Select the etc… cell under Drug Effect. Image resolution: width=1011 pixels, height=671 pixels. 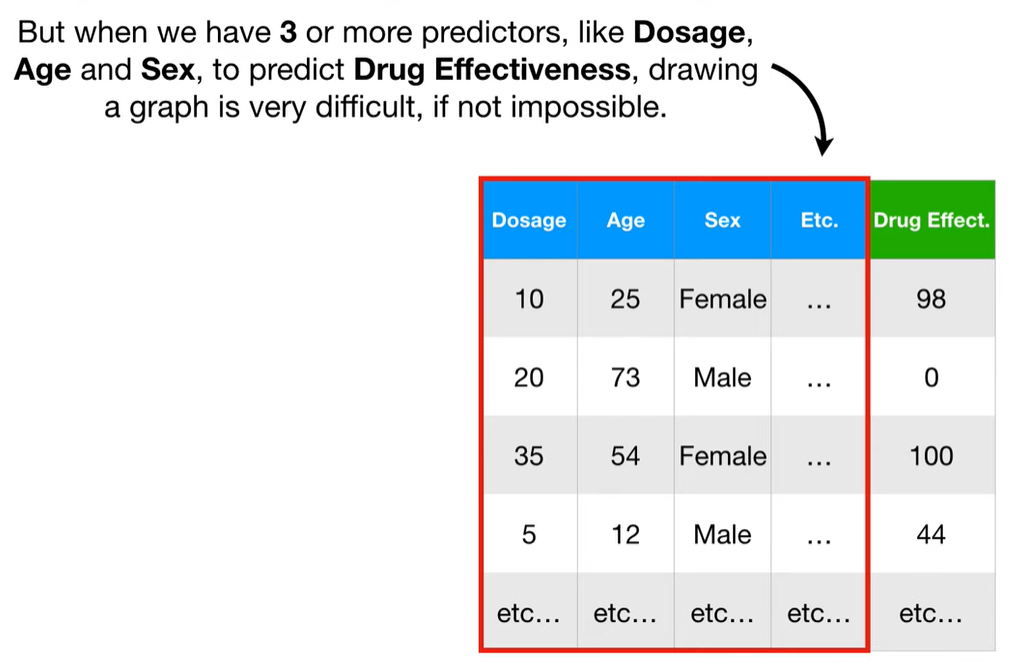pos(932,612)
